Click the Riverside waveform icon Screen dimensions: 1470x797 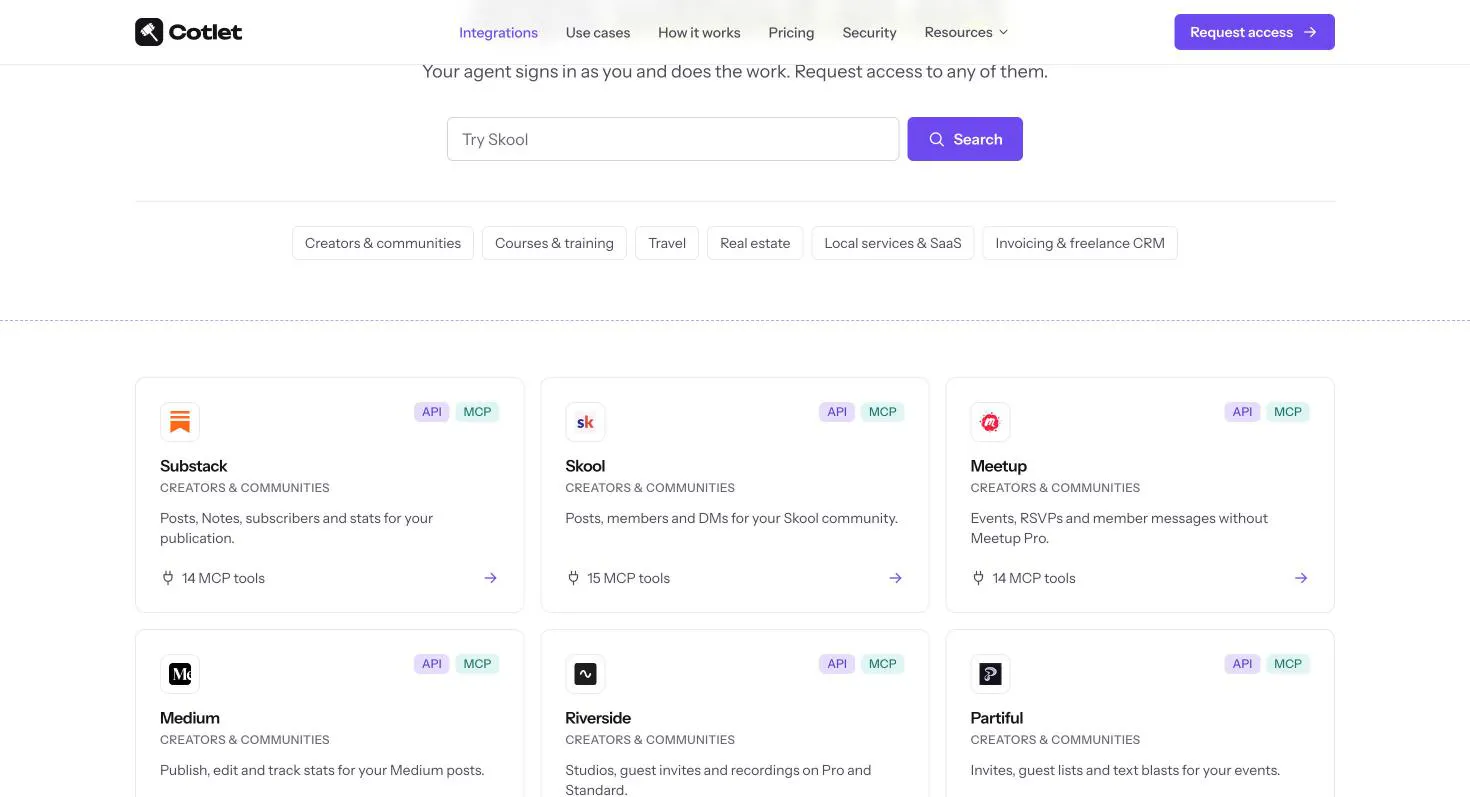(x=585, y=674)
